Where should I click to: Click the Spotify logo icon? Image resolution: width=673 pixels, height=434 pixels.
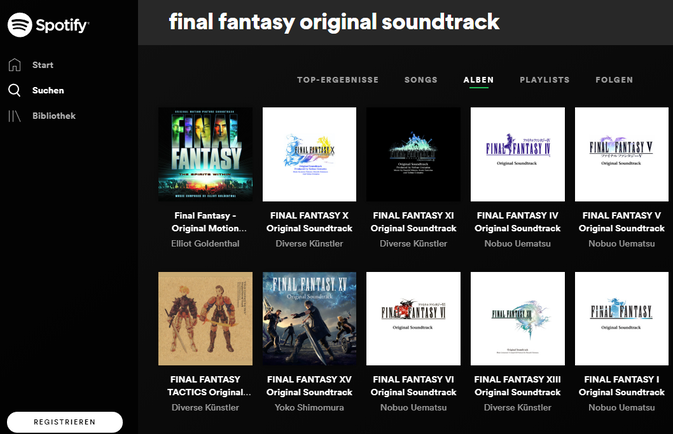point(20,25)
